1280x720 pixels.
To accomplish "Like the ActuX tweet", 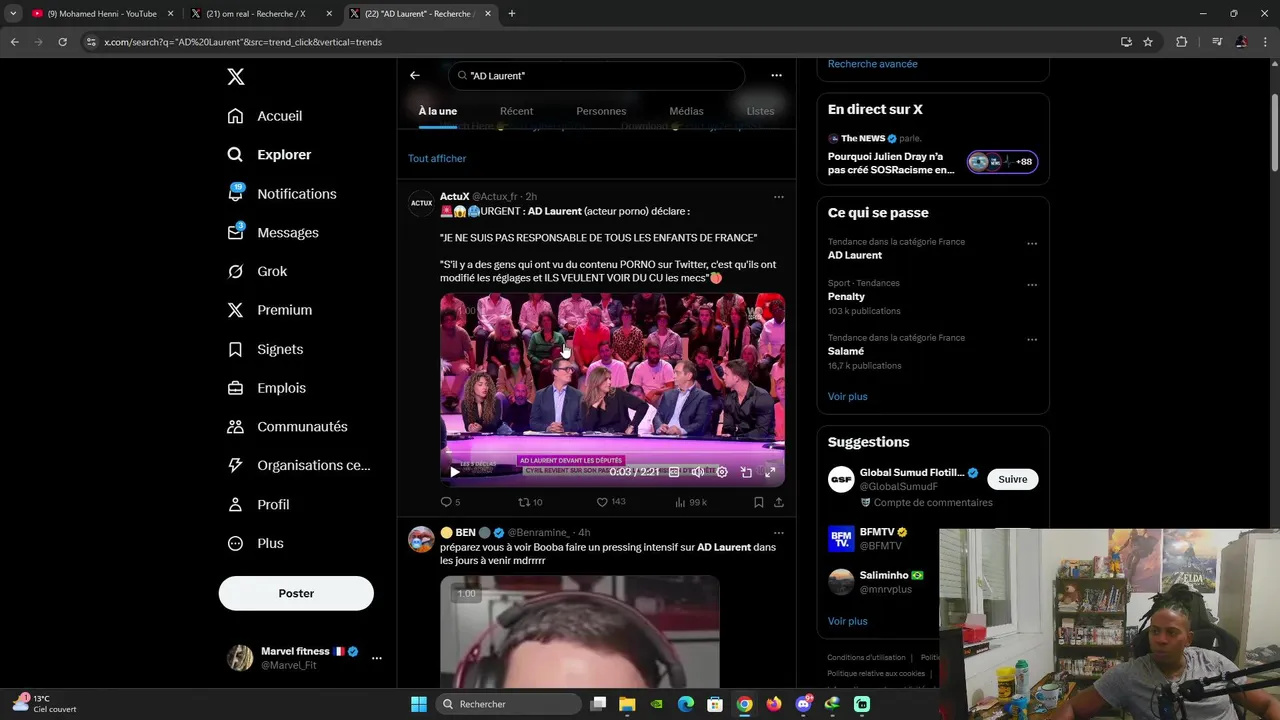I will pyautogui.click(x=610, y=502).
